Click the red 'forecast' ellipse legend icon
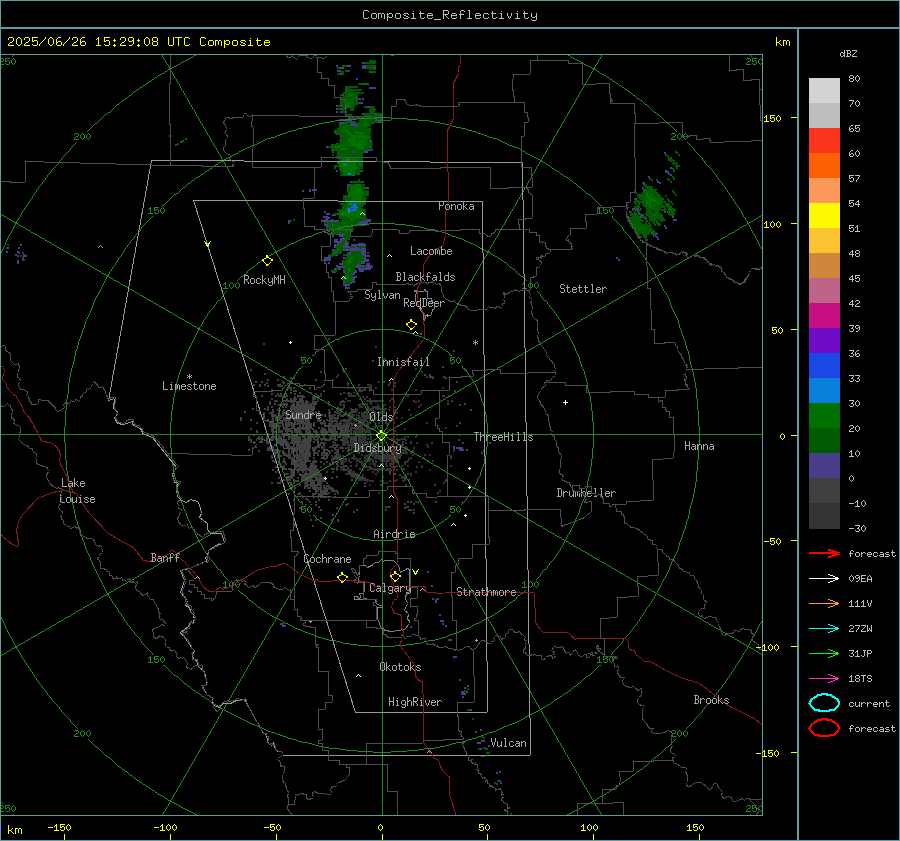900x841 pixels. pyautogui.click(x=824, y=728)
